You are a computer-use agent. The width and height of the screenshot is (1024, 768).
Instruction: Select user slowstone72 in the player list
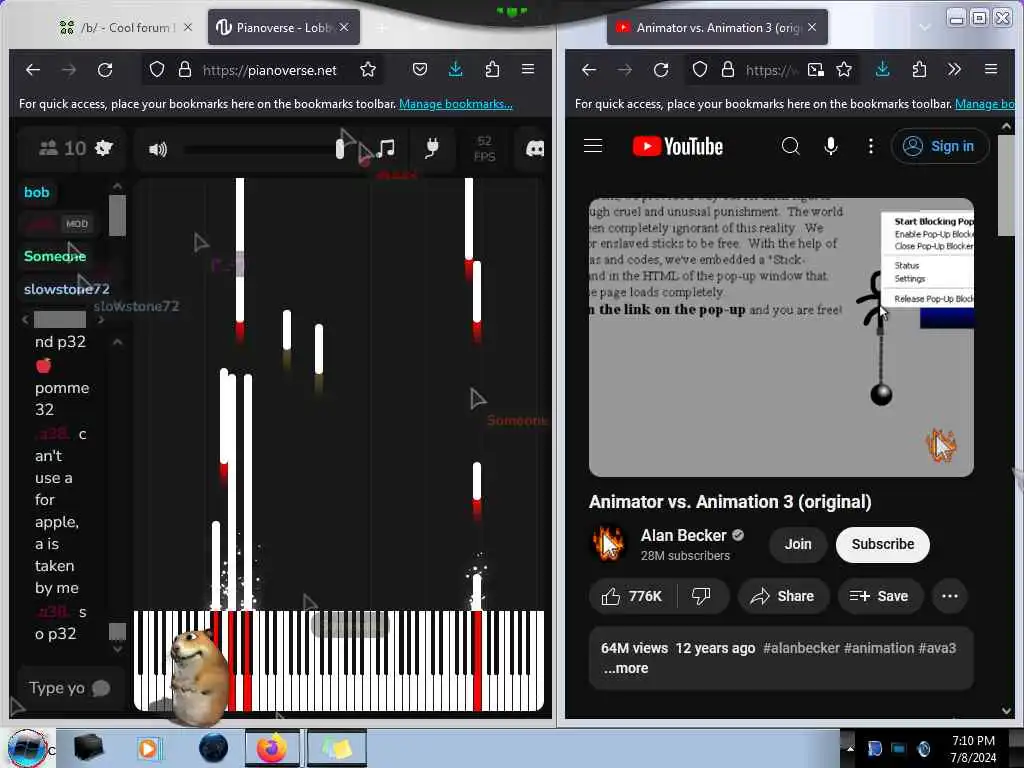(x=67, y=289)
